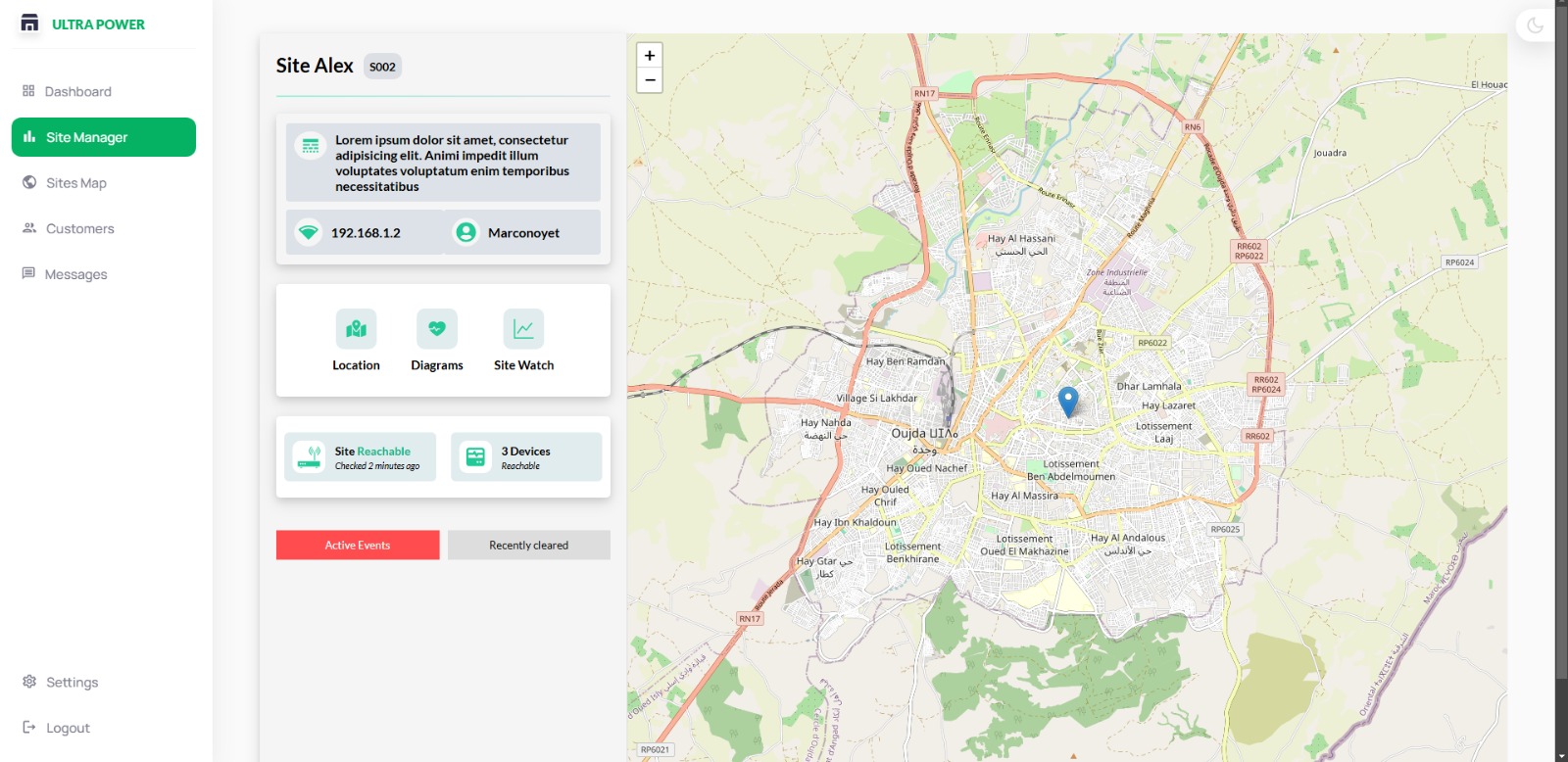Zoom in on the map
1568x762 pixels.
pos(650,56)
